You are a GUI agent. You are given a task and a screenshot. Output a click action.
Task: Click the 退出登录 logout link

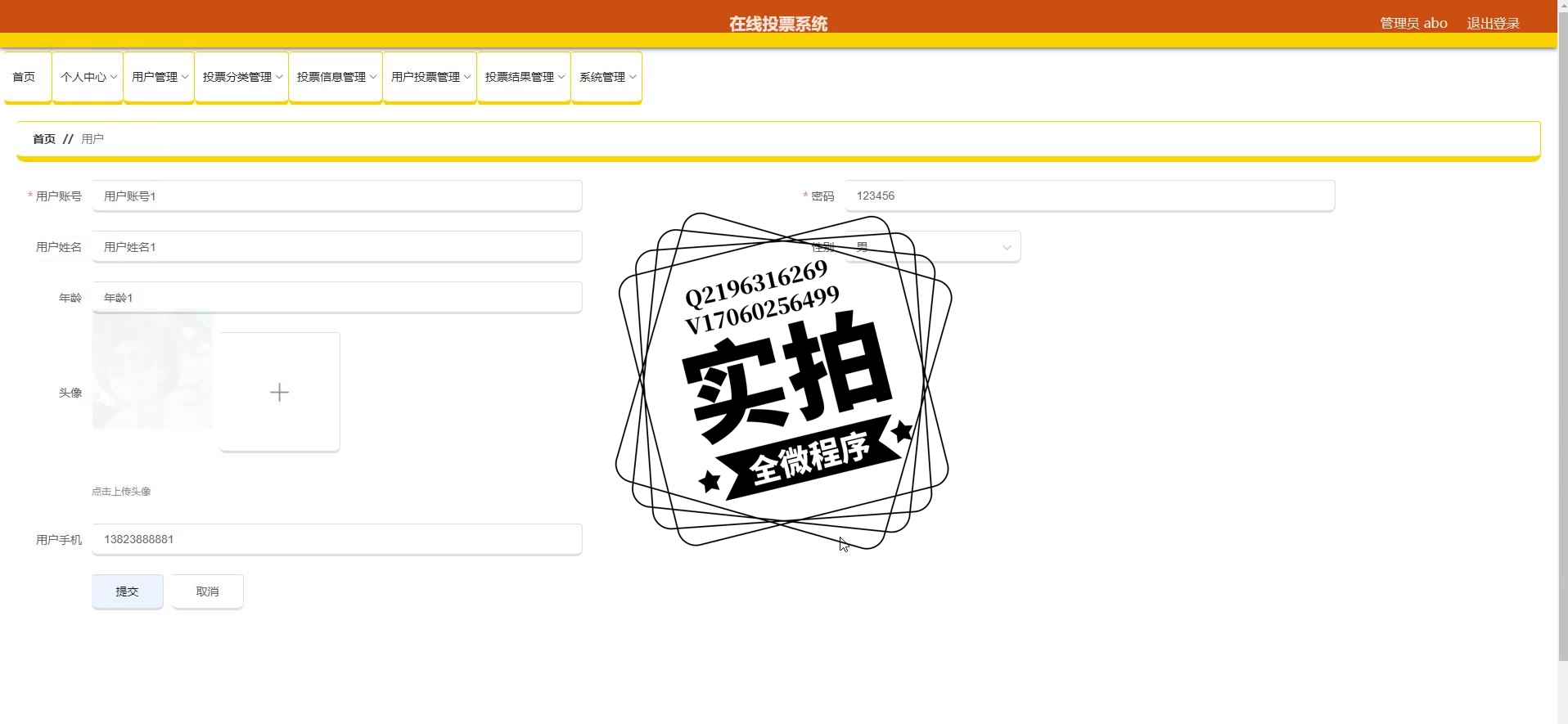[1493, 24]
